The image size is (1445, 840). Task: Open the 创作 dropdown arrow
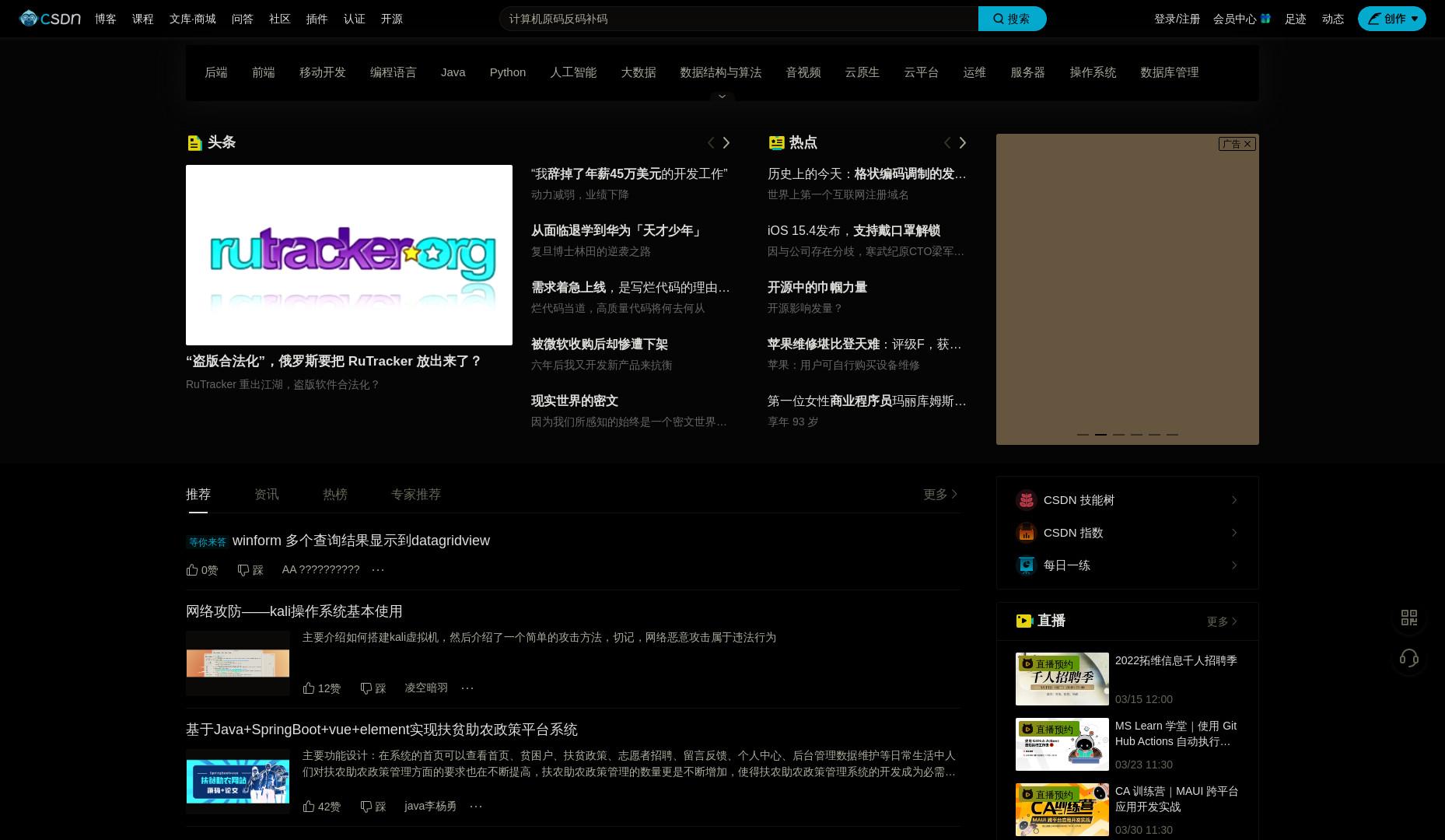coord(1415,19)
